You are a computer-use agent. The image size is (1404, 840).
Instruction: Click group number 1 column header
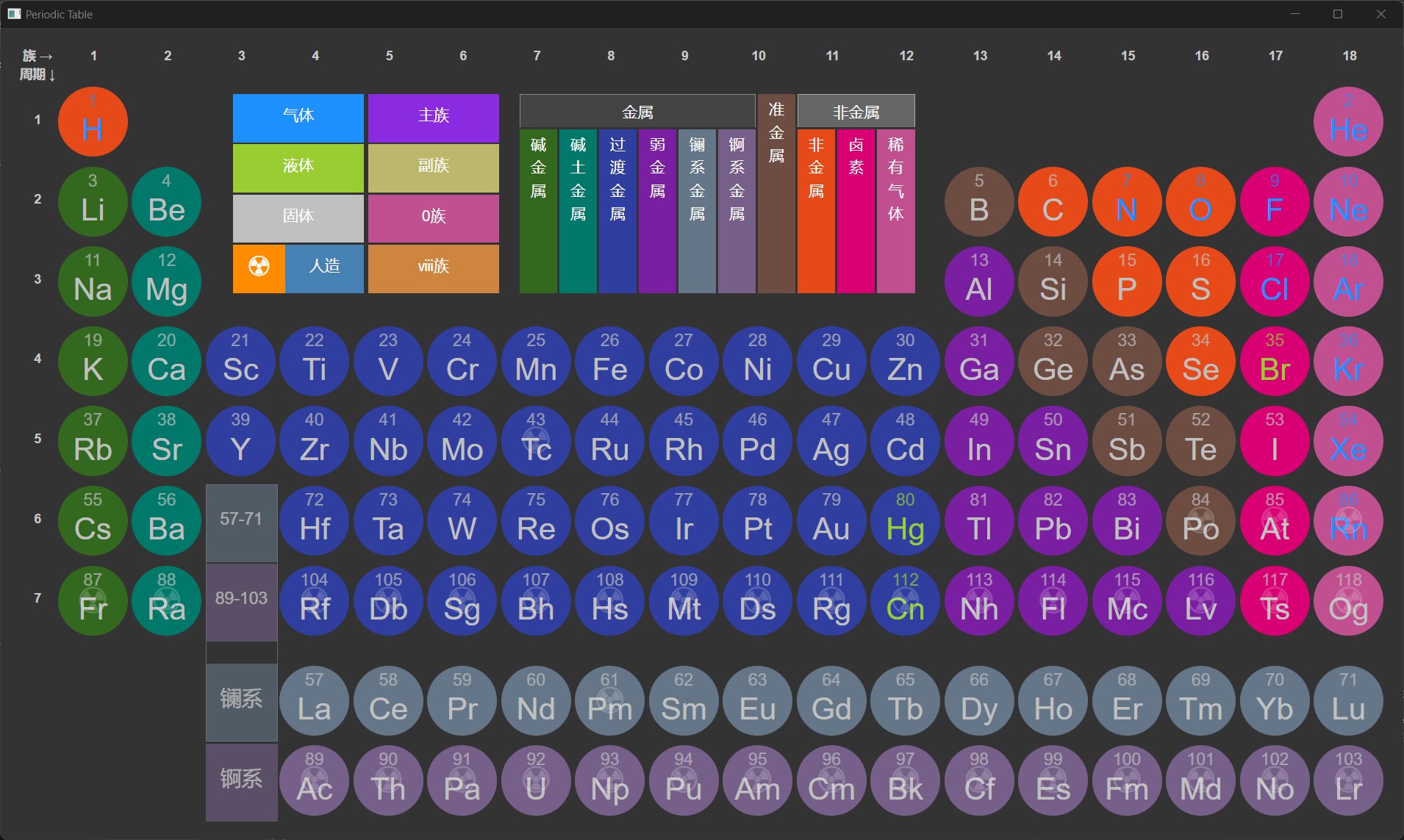tap(93, 56)
